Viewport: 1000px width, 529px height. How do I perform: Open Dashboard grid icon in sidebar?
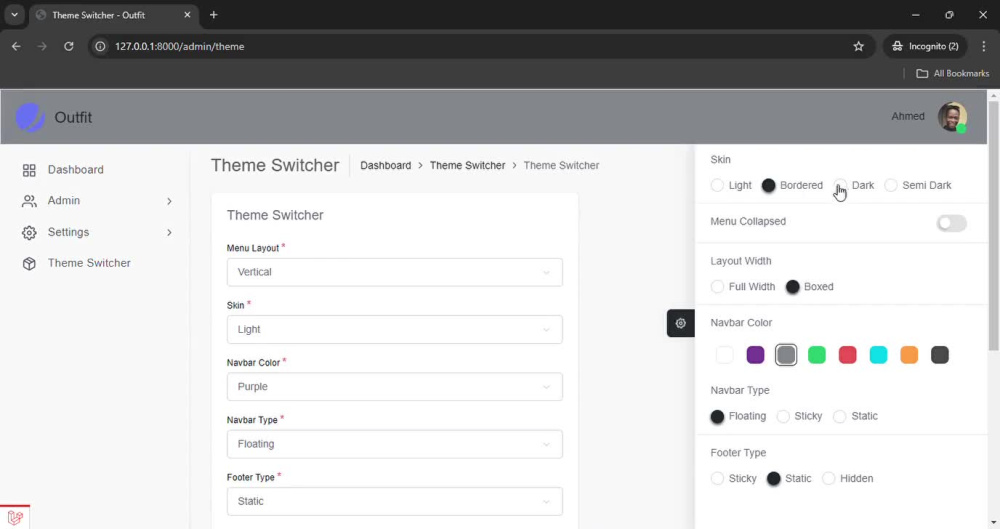tap(29, 170)
